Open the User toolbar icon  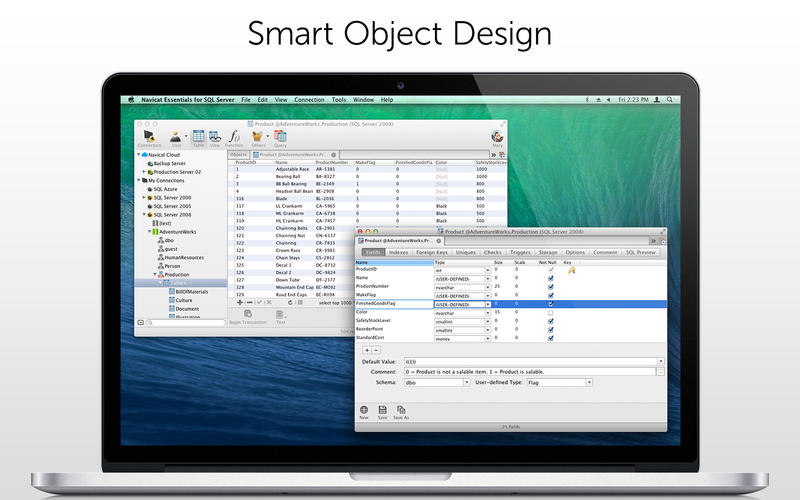tap(176, 136)
